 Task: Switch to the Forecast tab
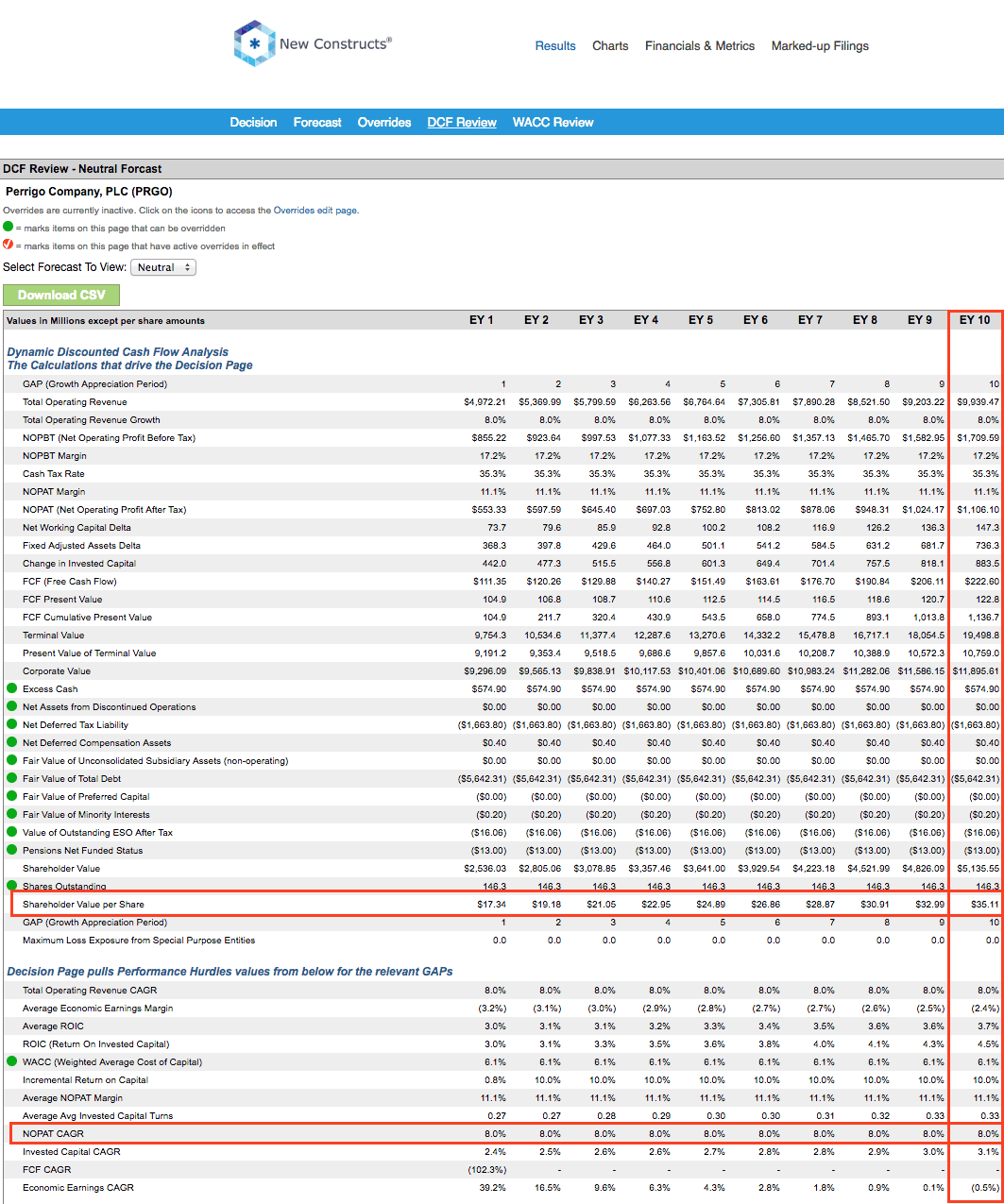pos(317,122)
